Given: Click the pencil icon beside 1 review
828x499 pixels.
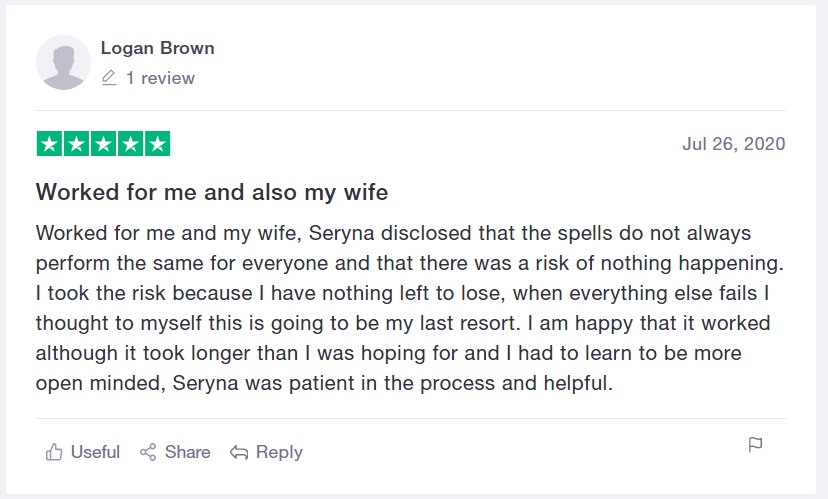Looking at the screenshot, I should pyautogui.click(x=109, y=78).
